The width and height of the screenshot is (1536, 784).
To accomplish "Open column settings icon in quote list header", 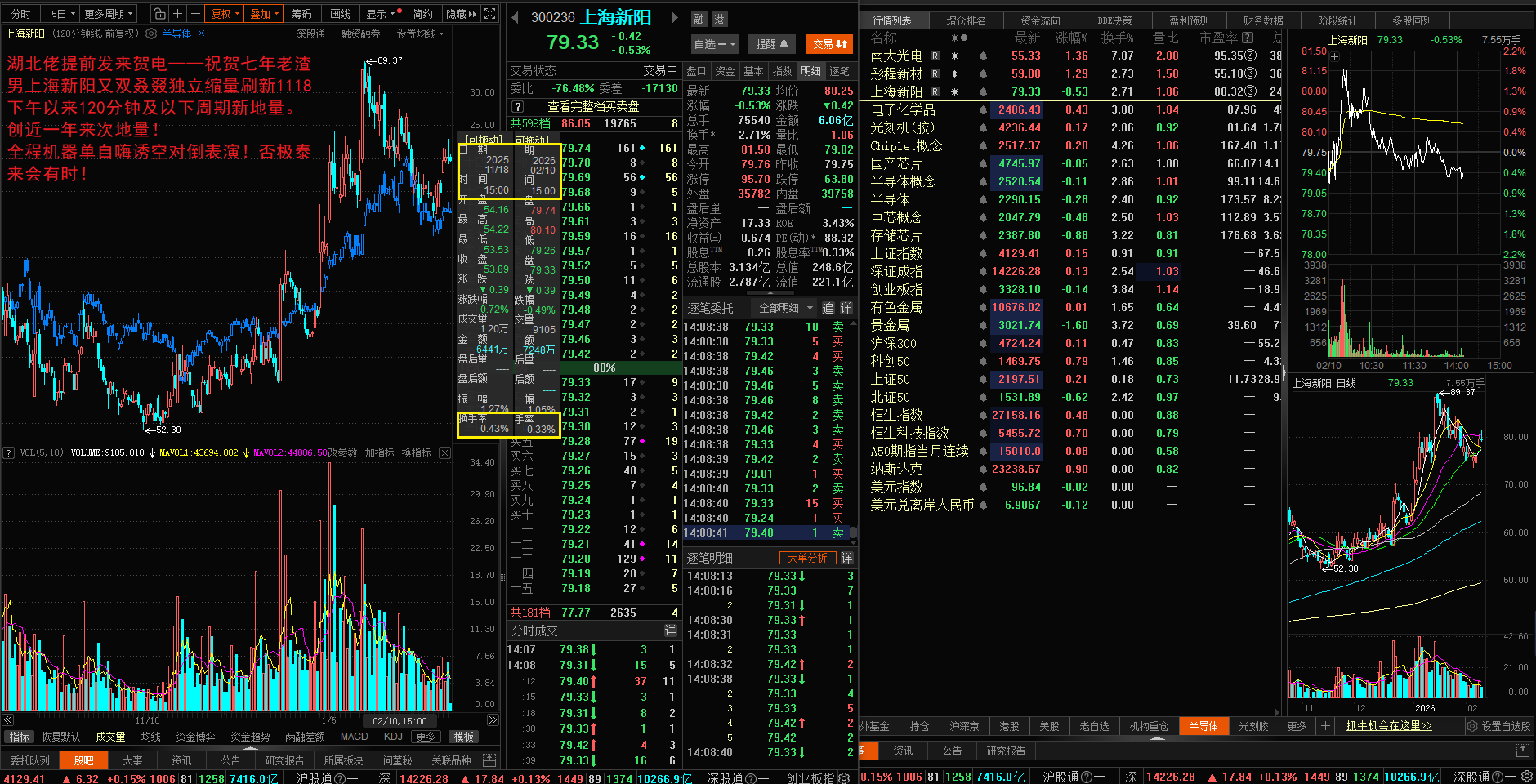I will click(958, 38).
